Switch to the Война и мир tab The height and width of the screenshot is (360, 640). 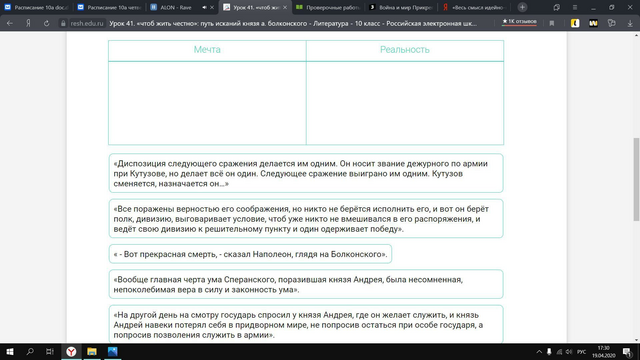tap(401, 7)
